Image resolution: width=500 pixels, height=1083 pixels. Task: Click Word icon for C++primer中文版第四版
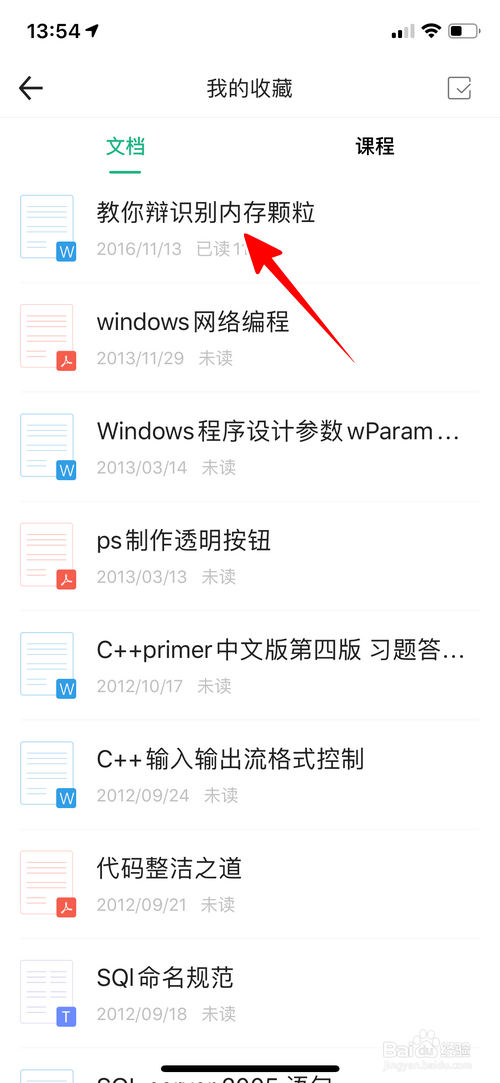pyautogui.click(x=48, y=664)
